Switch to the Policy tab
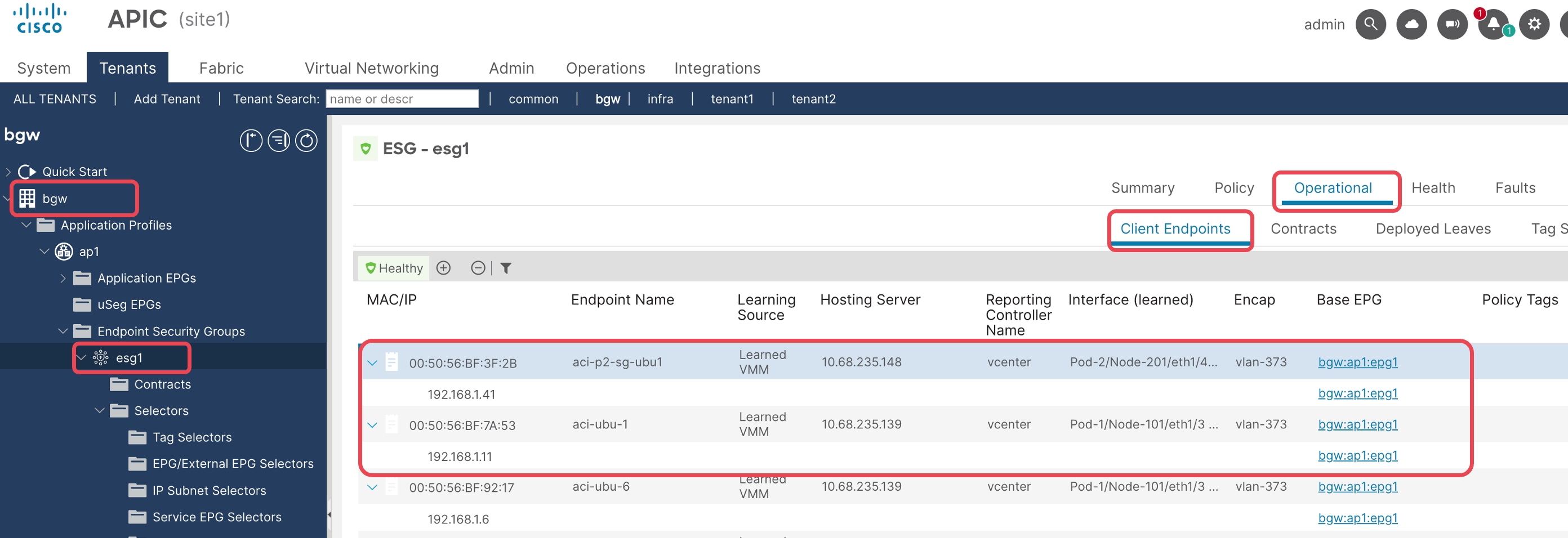 point(1234,188)
